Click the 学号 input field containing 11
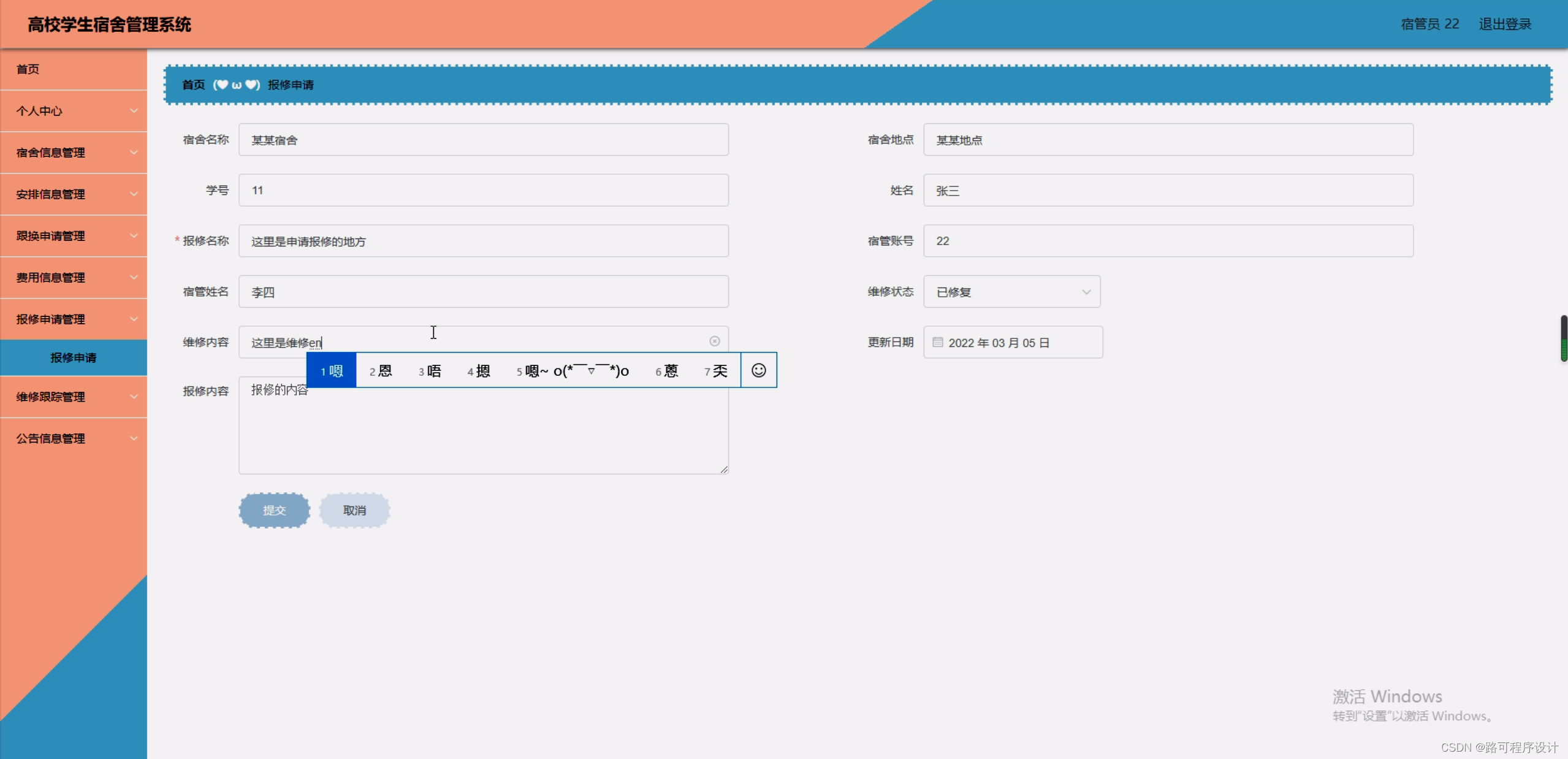The width and height of the screenshot is (1568, 759). tap(483, 190)
